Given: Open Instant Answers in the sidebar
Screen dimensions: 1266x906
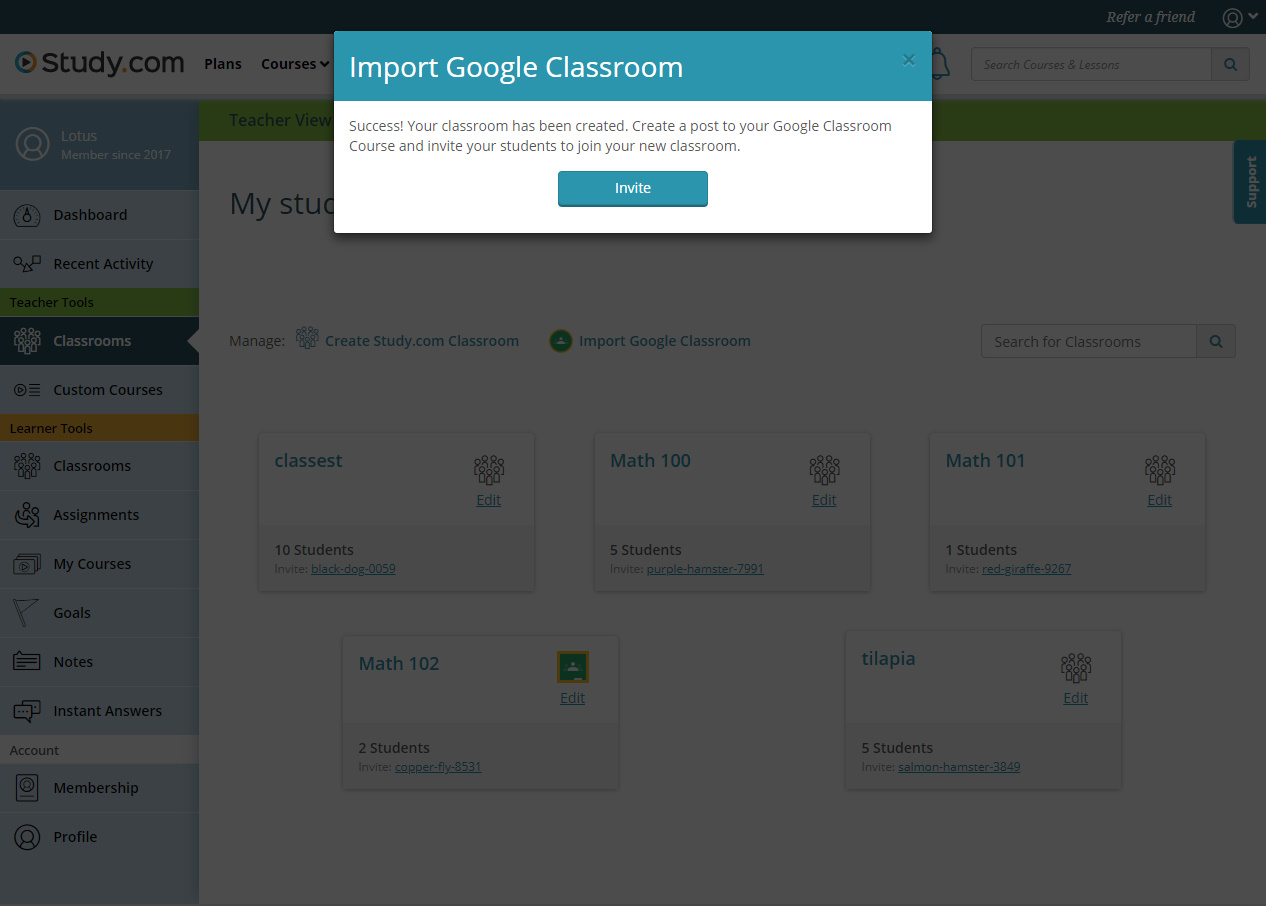Looking at the screenshot, I should point(99,711).
